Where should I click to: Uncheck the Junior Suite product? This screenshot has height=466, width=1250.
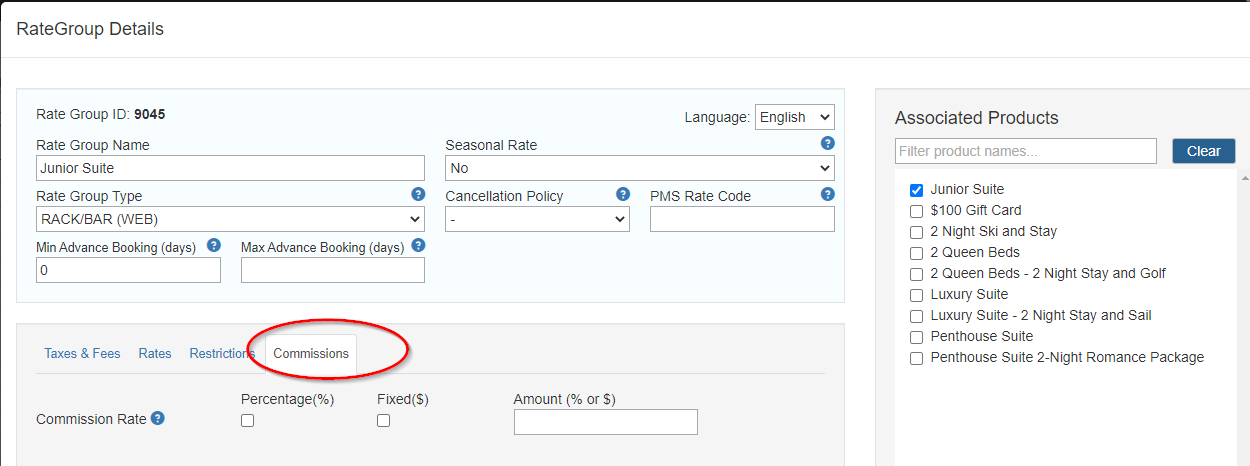click(916, 189)
